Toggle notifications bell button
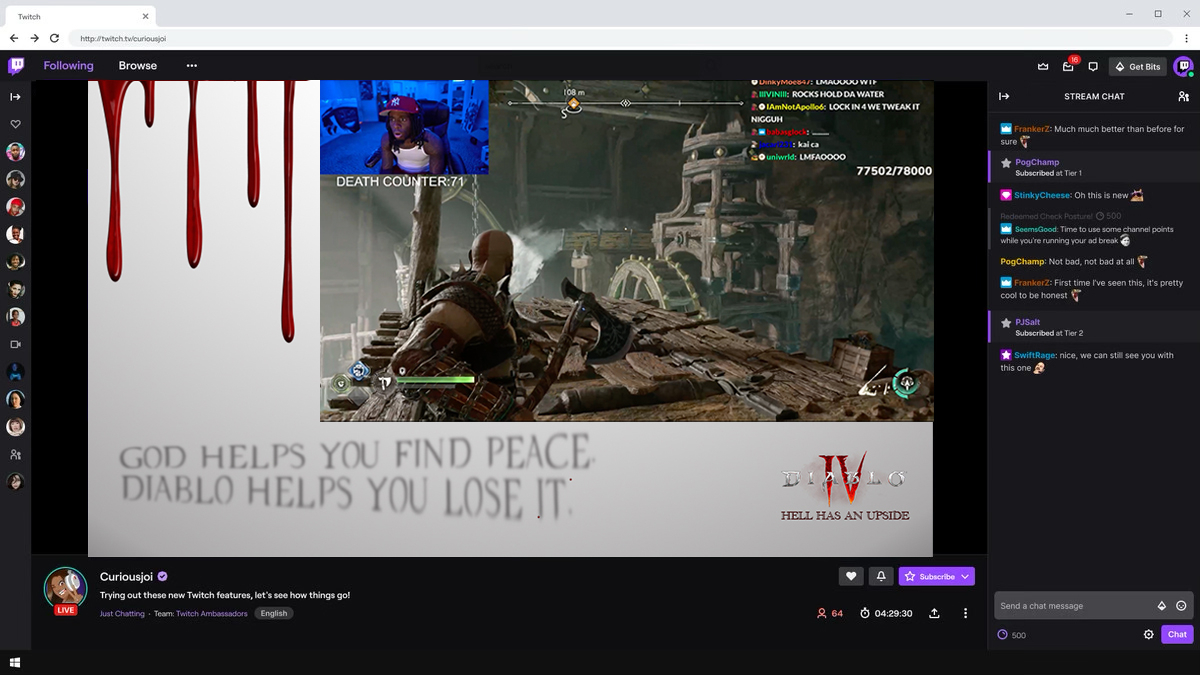 881,576
